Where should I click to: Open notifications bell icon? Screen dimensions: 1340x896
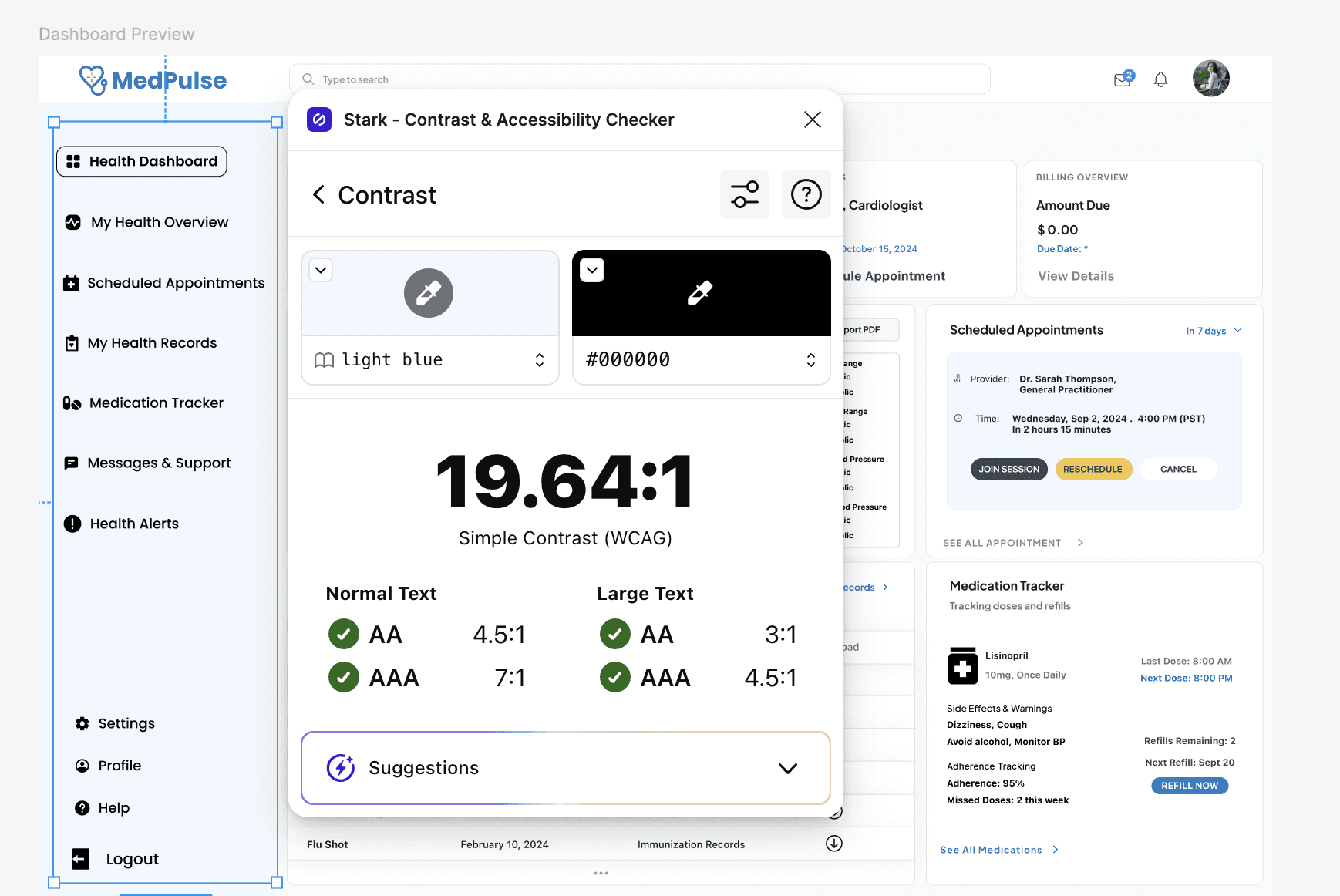tap(1160, 79)
